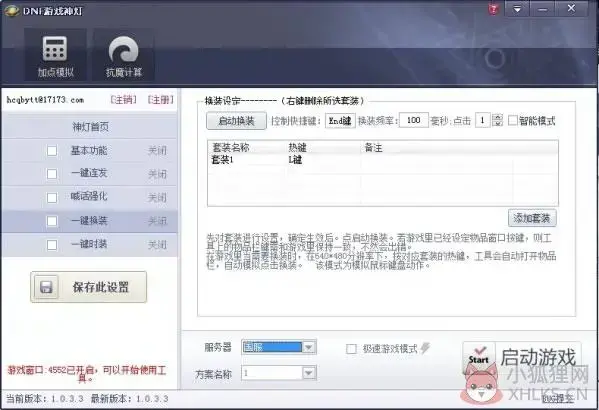This screenshot has height=410, width=599.
Task: Click the 关闭 status next to 基本功能
Action: 157,151
